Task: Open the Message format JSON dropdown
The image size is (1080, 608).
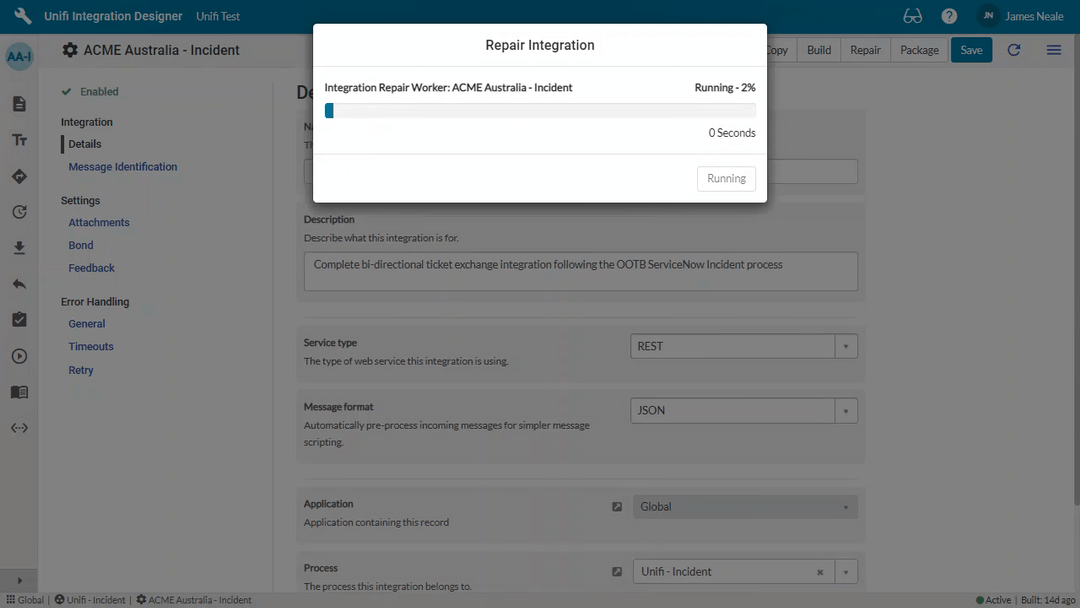Action: [845, 410]
